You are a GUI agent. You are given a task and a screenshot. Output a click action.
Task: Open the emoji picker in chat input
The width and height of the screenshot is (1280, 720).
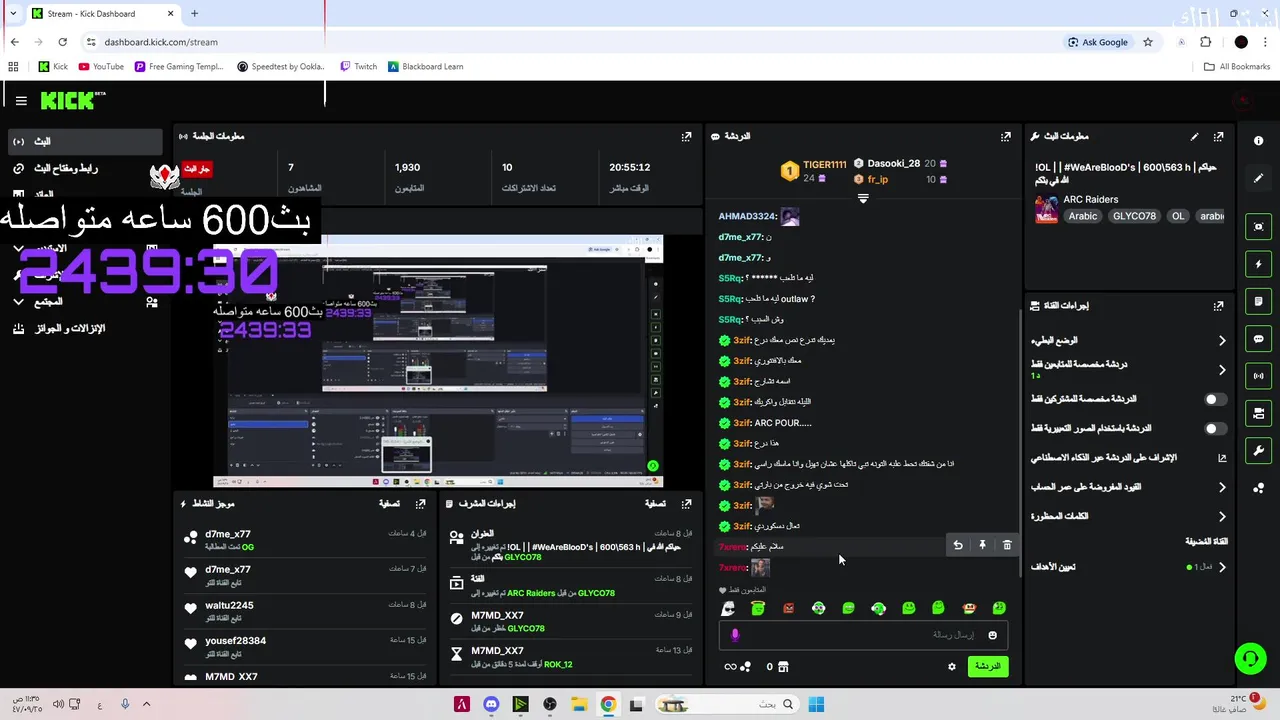(992, 635)
